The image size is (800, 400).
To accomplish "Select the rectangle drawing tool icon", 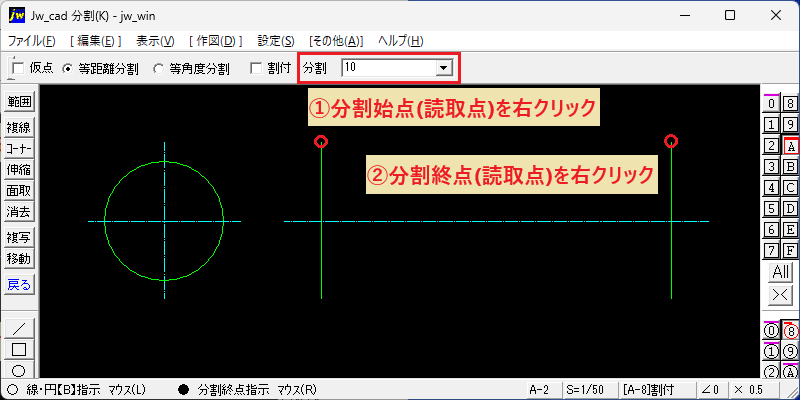I will (x=19, y=349).
